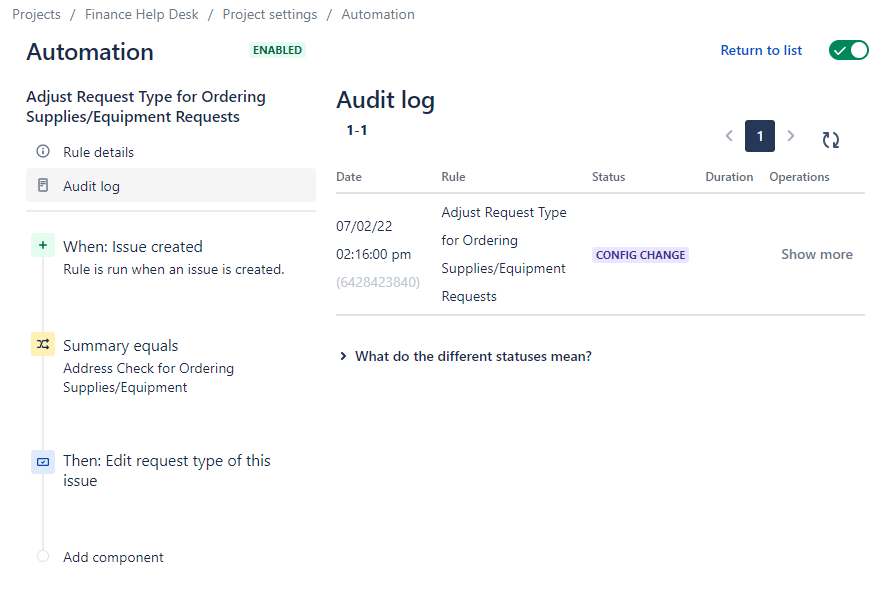The height and width of the screenshot is (592, 893).
Task: Click the Audit log document icon
Action: point(43,185)
